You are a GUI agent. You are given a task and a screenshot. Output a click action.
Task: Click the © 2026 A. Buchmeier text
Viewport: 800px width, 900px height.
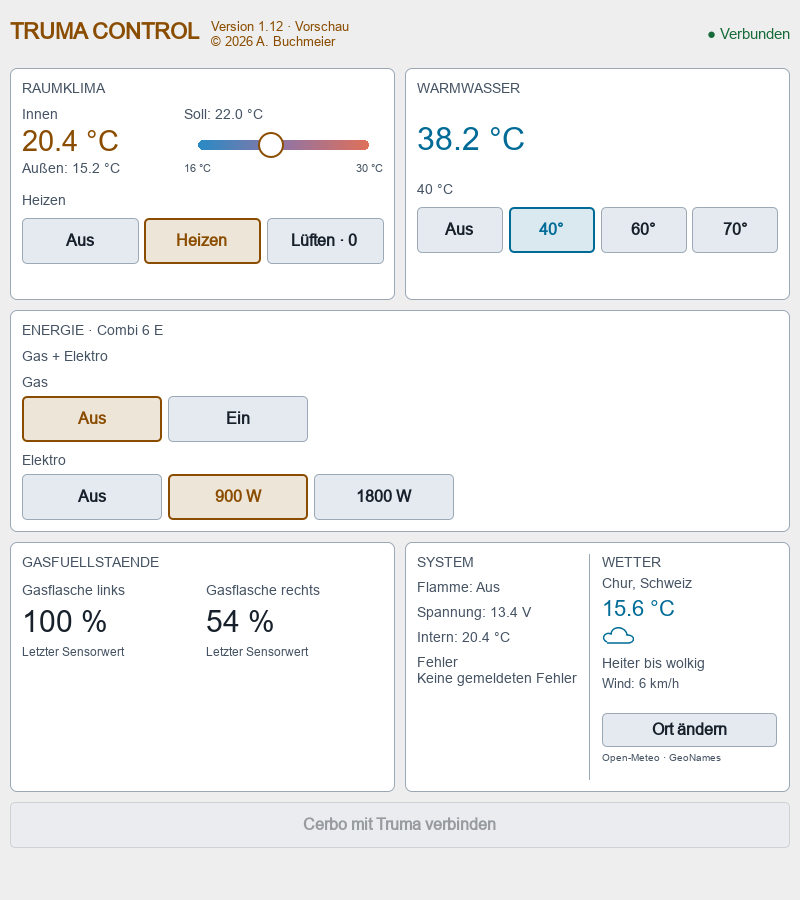click(x=273, y=42)
